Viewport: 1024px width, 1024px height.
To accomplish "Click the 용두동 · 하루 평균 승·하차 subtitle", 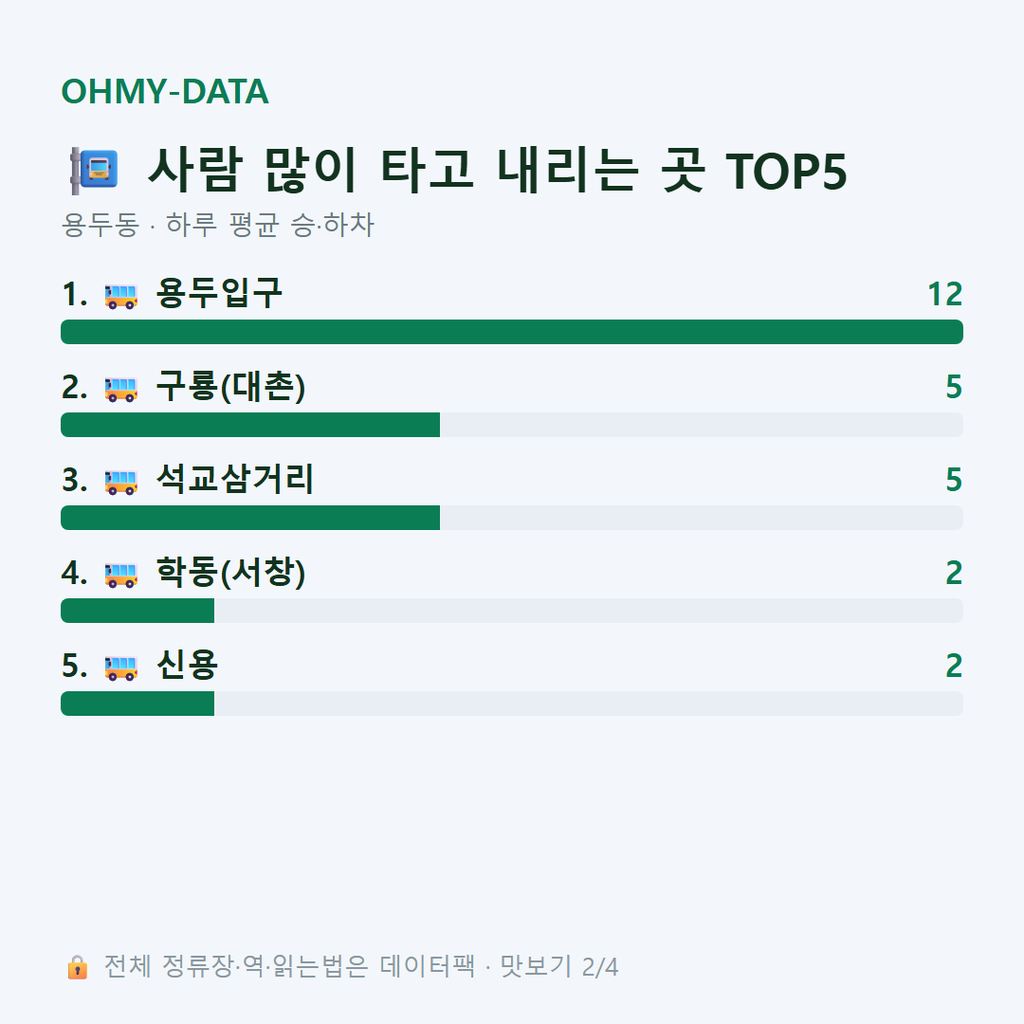I will pyautogui.click(x=217, y=225).
